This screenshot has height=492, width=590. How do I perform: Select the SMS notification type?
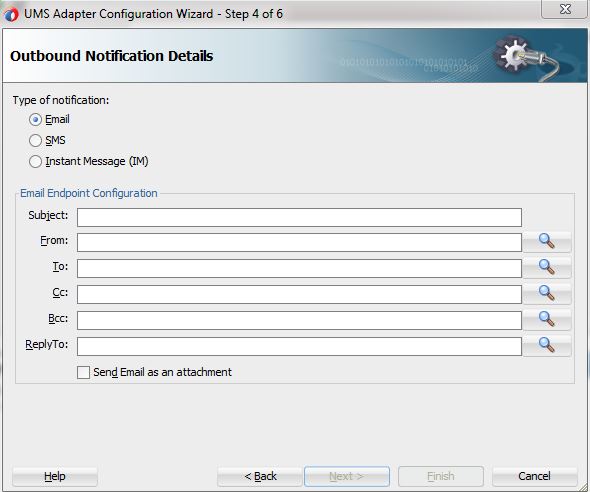pos(35,141)
